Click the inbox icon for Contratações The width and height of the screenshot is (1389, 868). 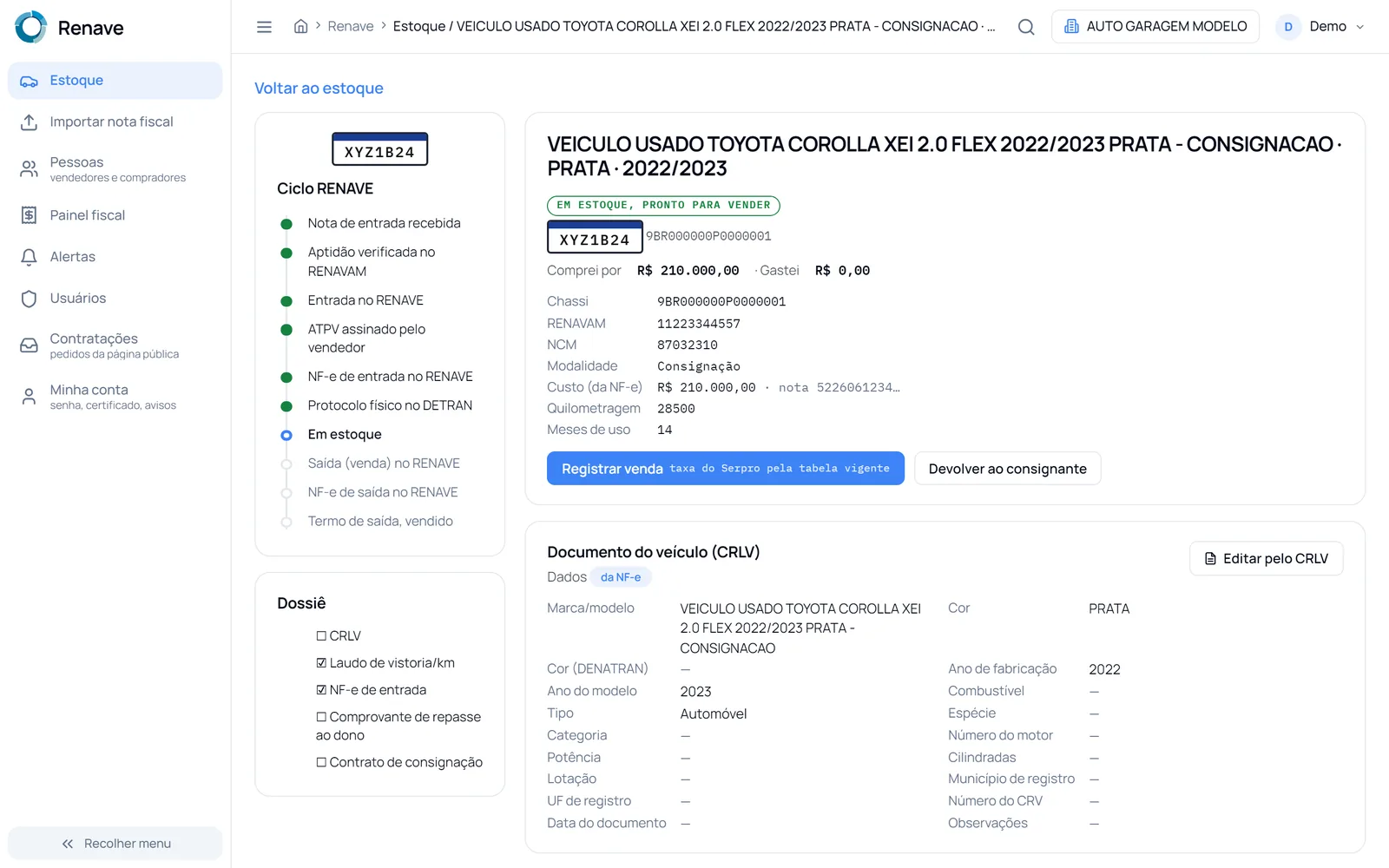click(x=29, y=345)
